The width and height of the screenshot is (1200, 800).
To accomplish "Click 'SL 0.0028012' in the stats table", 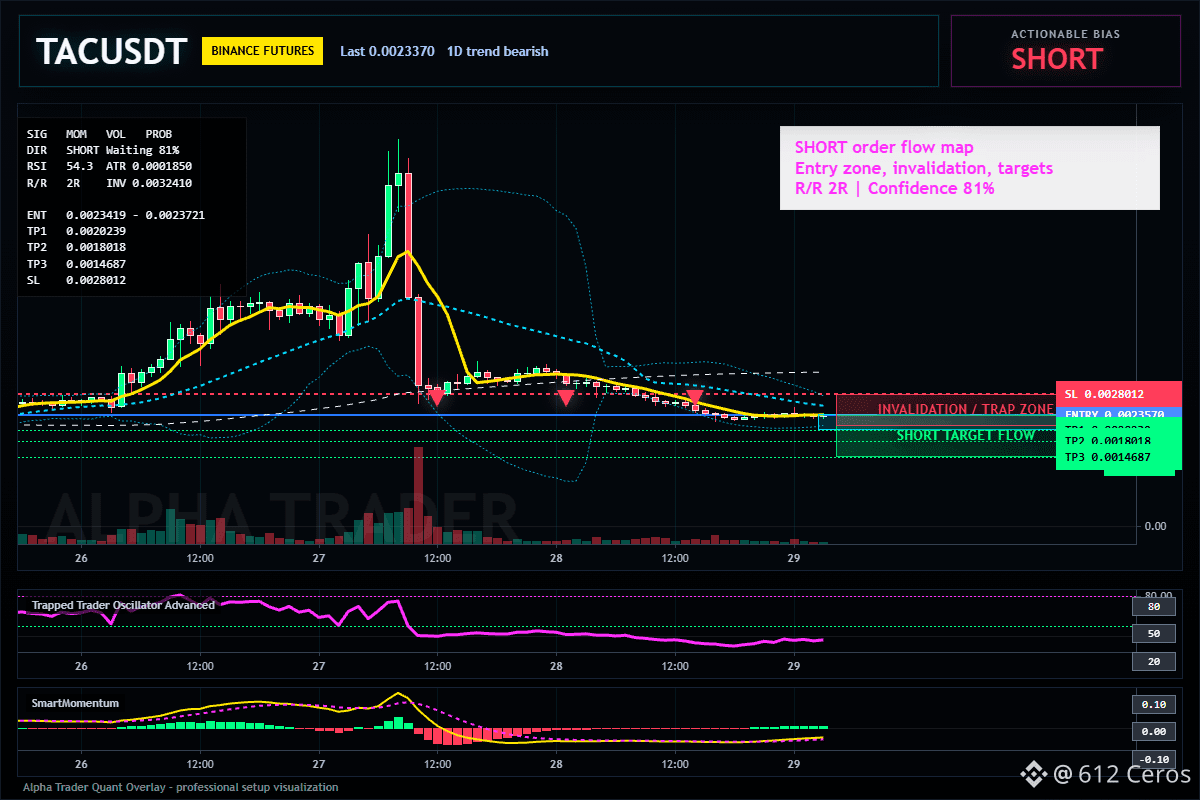I will 77,280.
